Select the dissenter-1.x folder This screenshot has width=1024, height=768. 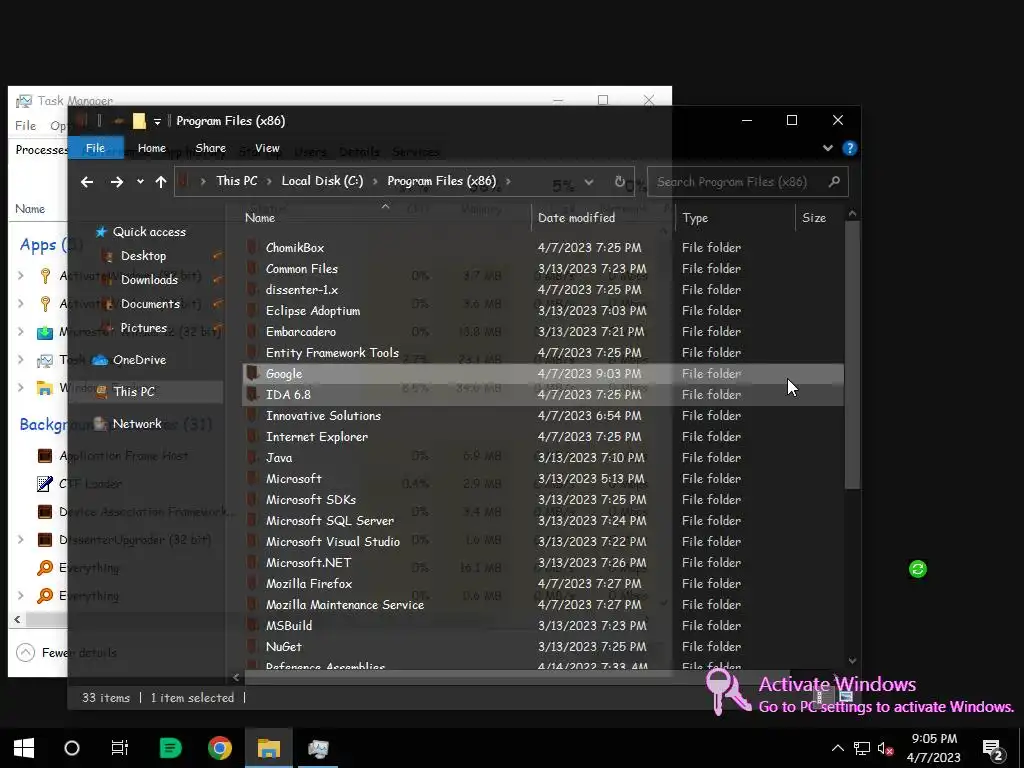302,289
